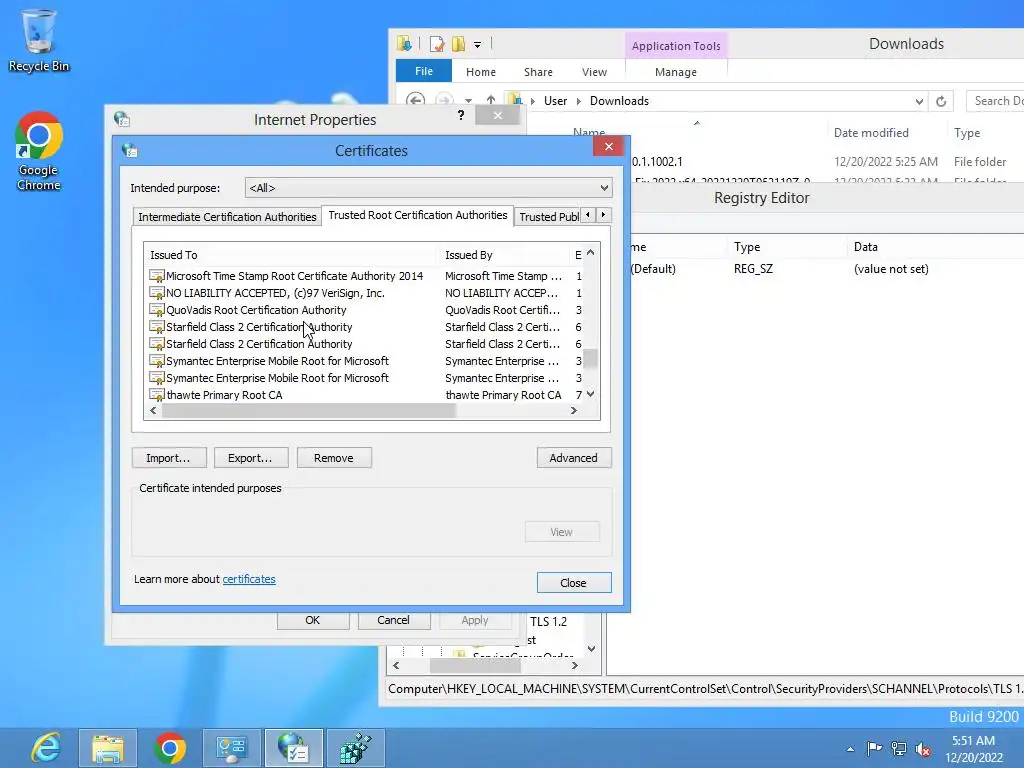Viewport: 1024px width, 768px height.
Task: Sort by Date modified column in Downloads
Action: (871, 133)
